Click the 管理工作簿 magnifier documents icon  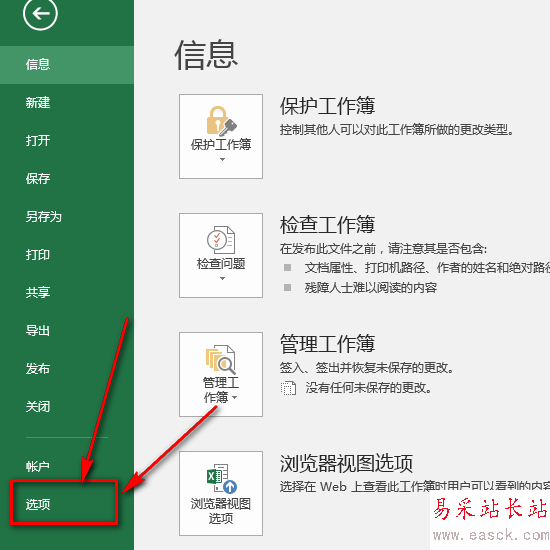[x=221, y=360]
